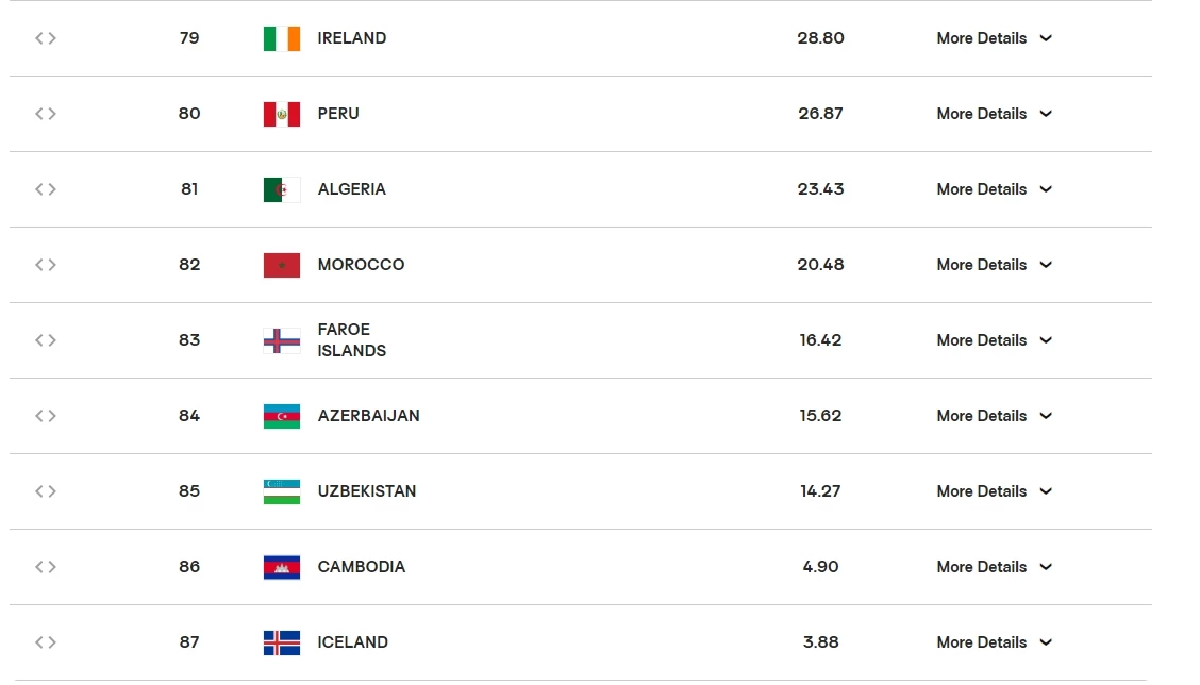Select the UZBEKISTAN country name
The image size is (1200, 685).
click(367, 491)
